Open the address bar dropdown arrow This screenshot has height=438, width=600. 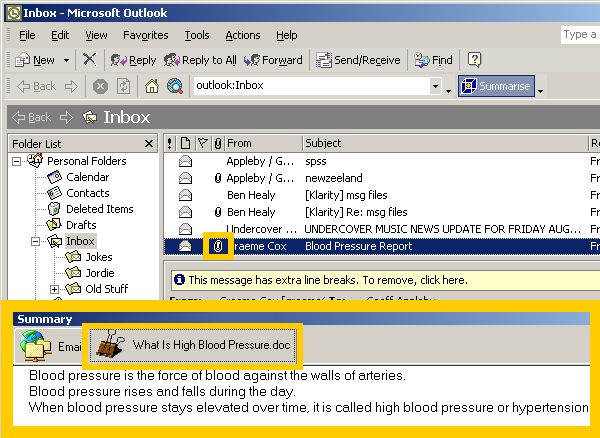click(435, 86)
